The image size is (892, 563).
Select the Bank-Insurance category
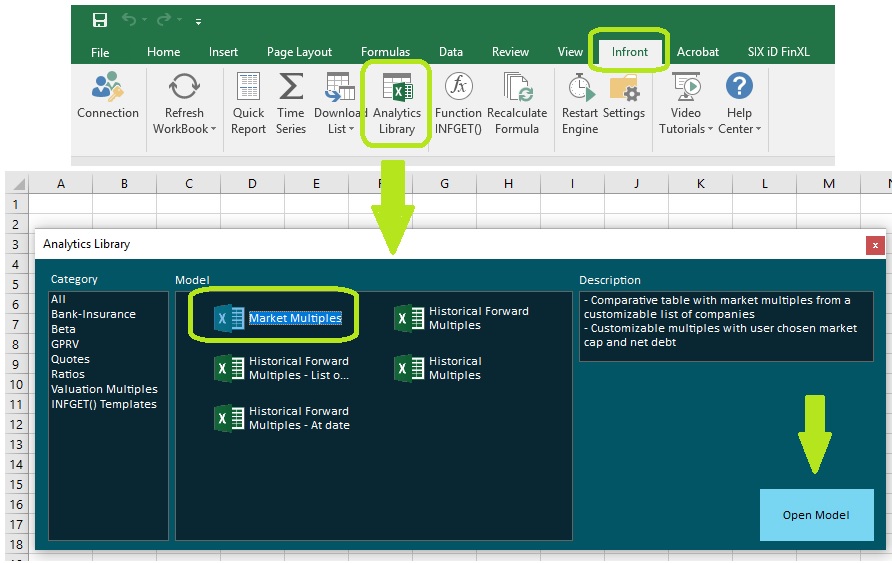[x=93, y=314]
